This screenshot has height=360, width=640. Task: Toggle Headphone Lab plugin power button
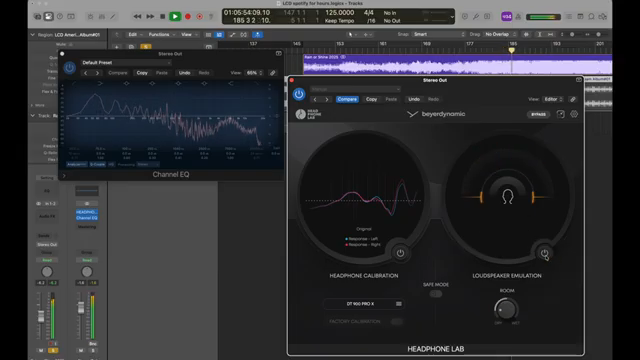(299, 94)
